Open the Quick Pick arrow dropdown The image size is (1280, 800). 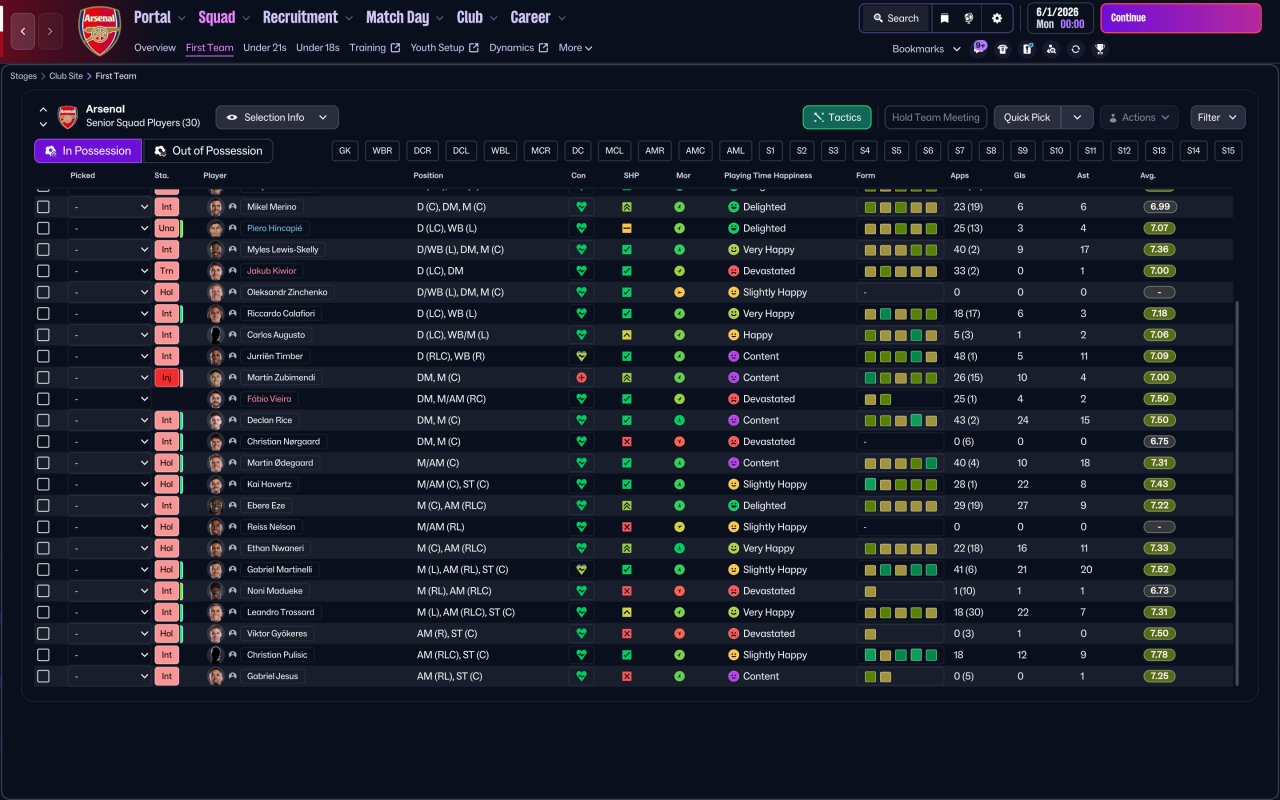[x=1077, y=117]
